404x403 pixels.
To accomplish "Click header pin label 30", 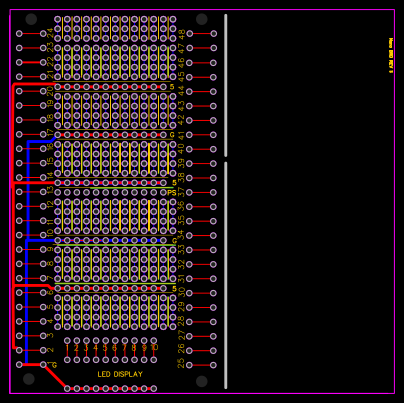I will [181, 292].
